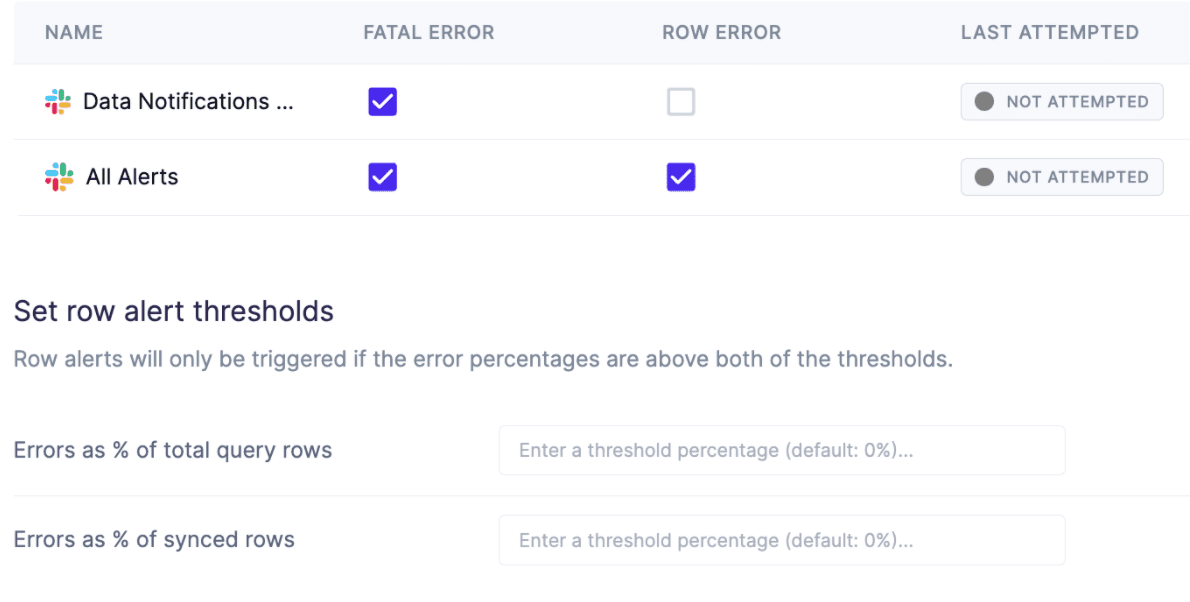This screenshot has width=1190, height=602.
Task: Click the gray status dot in All Alerts row
Action: point(984,177)
